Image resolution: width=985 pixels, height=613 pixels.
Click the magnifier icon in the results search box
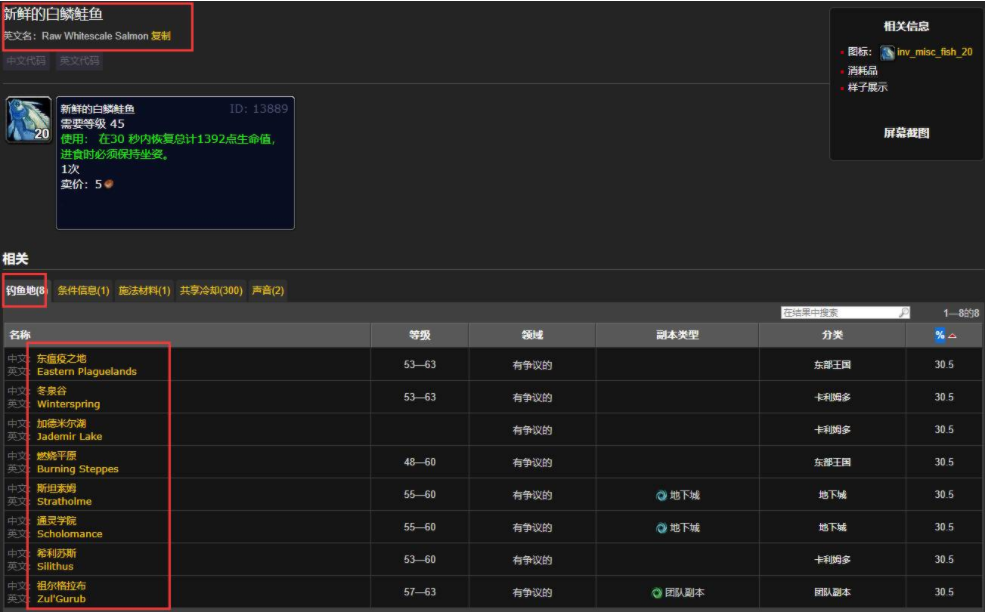[903, 312]
